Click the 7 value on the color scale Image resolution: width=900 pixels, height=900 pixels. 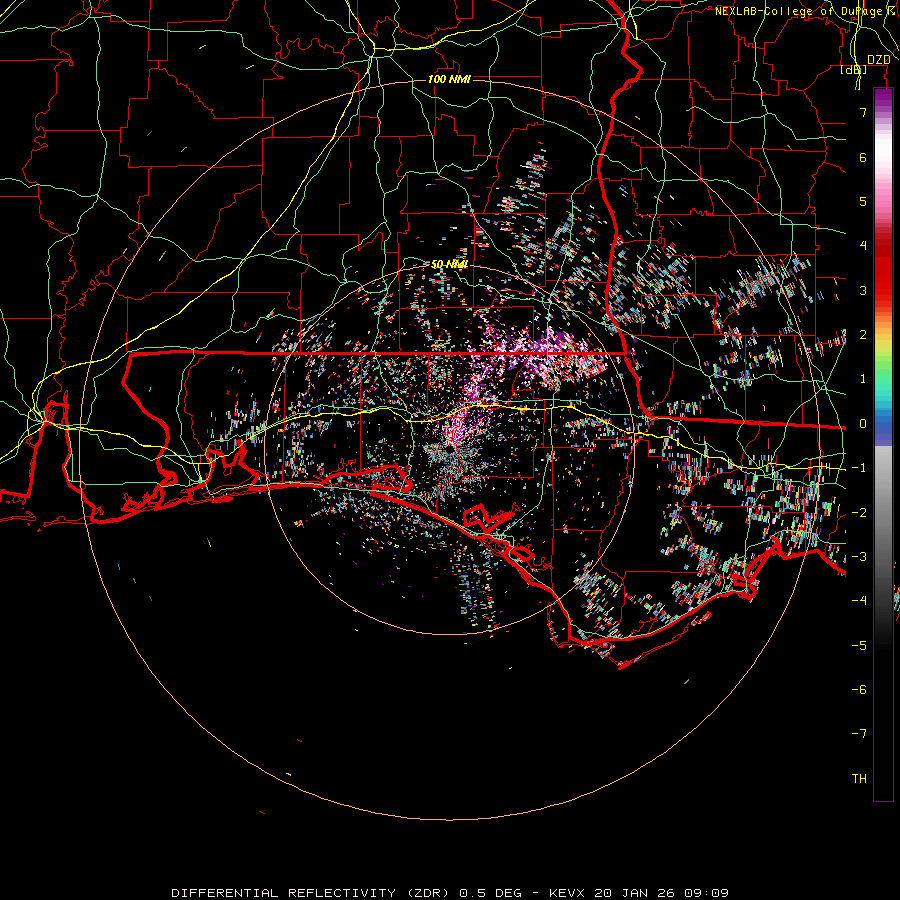863,112
